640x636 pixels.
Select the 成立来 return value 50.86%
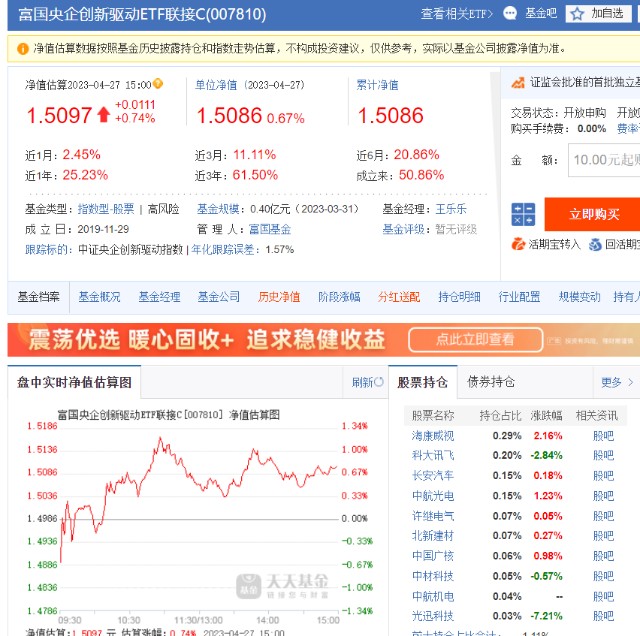click(x=421, y=175)
